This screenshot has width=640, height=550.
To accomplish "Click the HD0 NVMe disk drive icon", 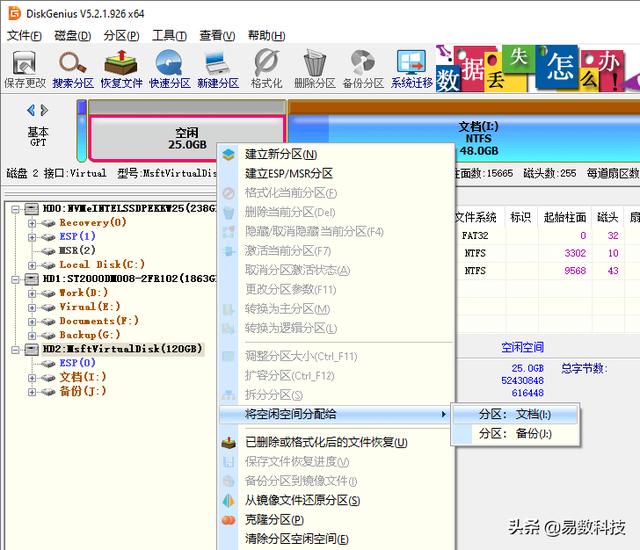I will pyautogui.click(x=32, y=209).
